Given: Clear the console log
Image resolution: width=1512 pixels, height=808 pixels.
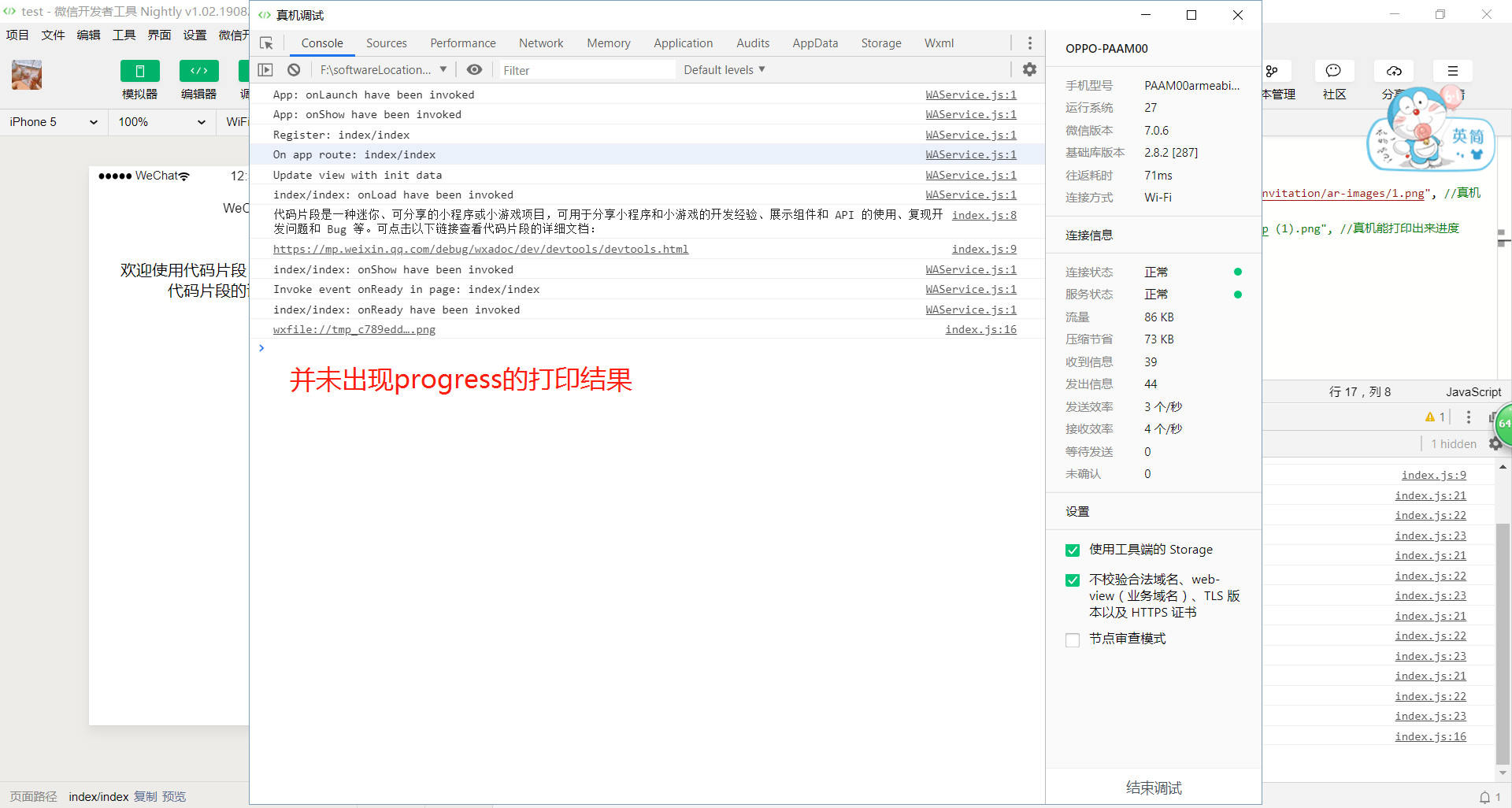Looking at the screenshot, I should click(294, 70).
